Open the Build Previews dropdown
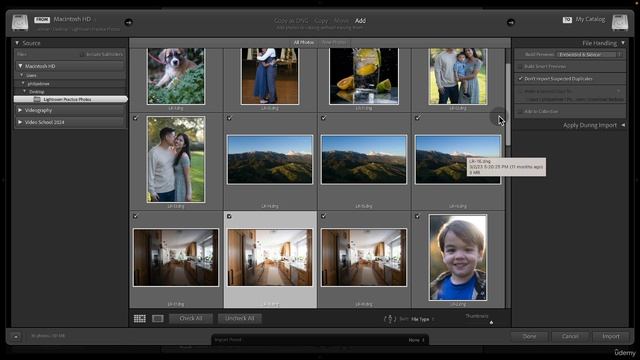 [x=590, y=54]
